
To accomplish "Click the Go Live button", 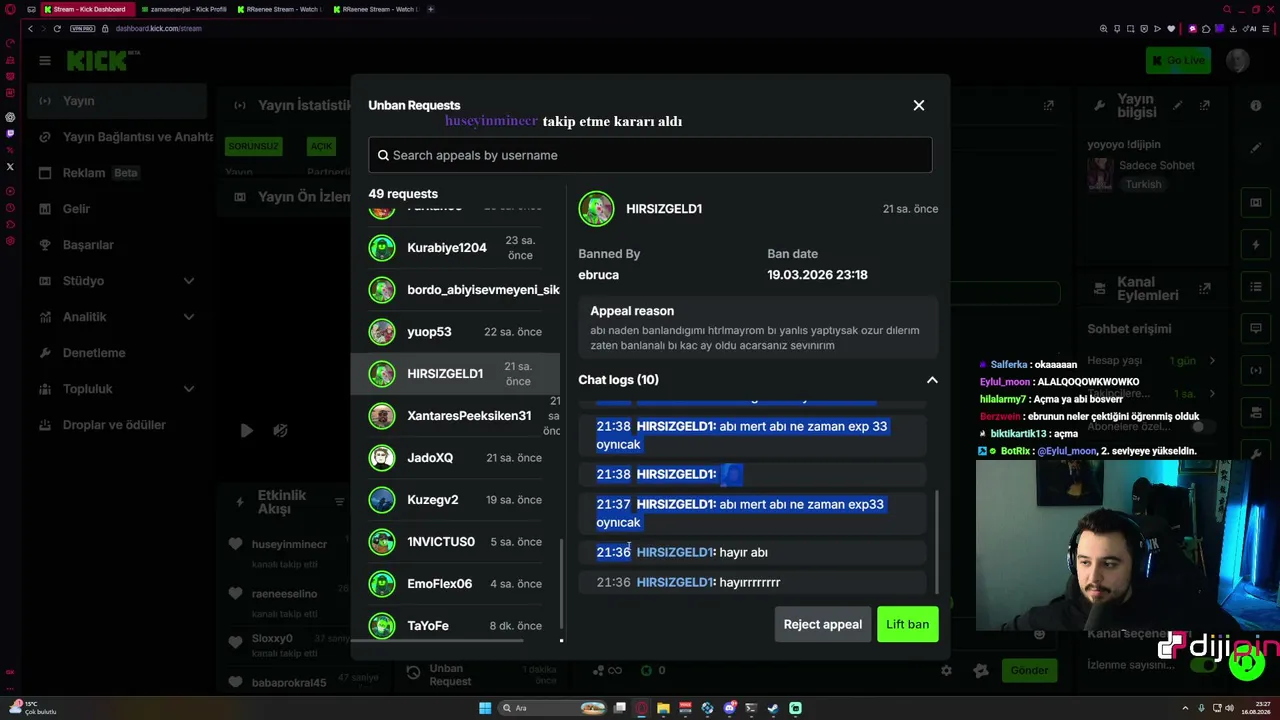I will [x=1179, y=60].
